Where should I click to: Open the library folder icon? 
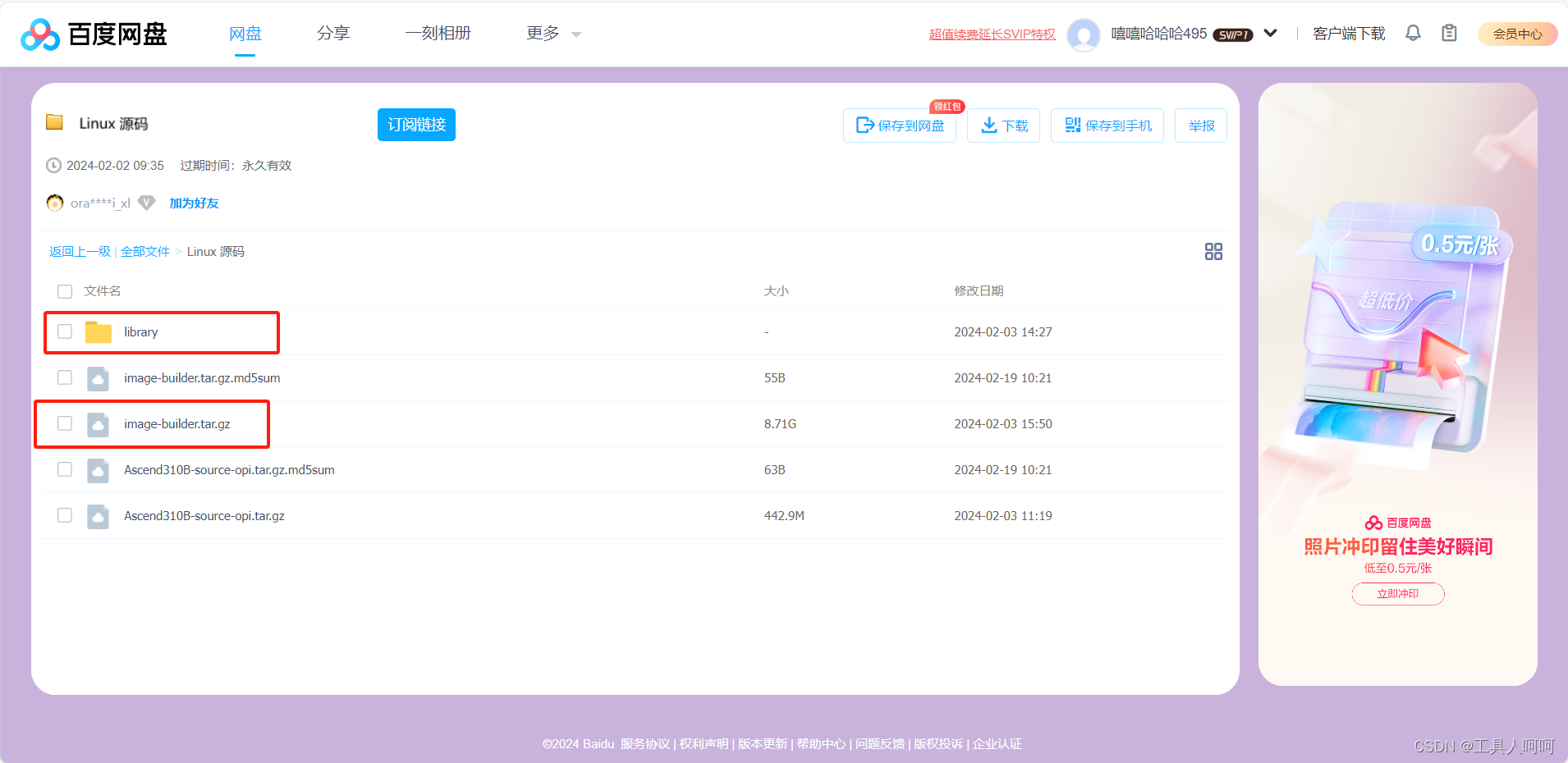tap(99, 331)
